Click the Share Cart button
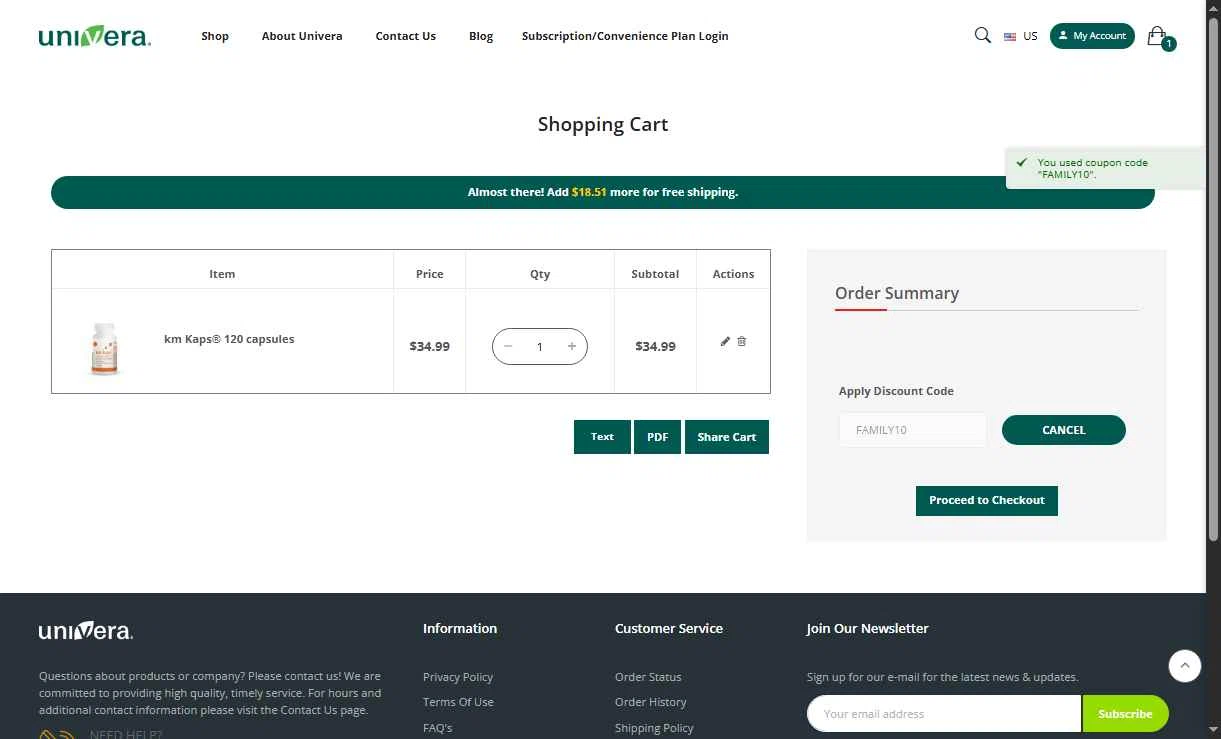This screenshot has width=1221, height=739. tap(727, 437)
